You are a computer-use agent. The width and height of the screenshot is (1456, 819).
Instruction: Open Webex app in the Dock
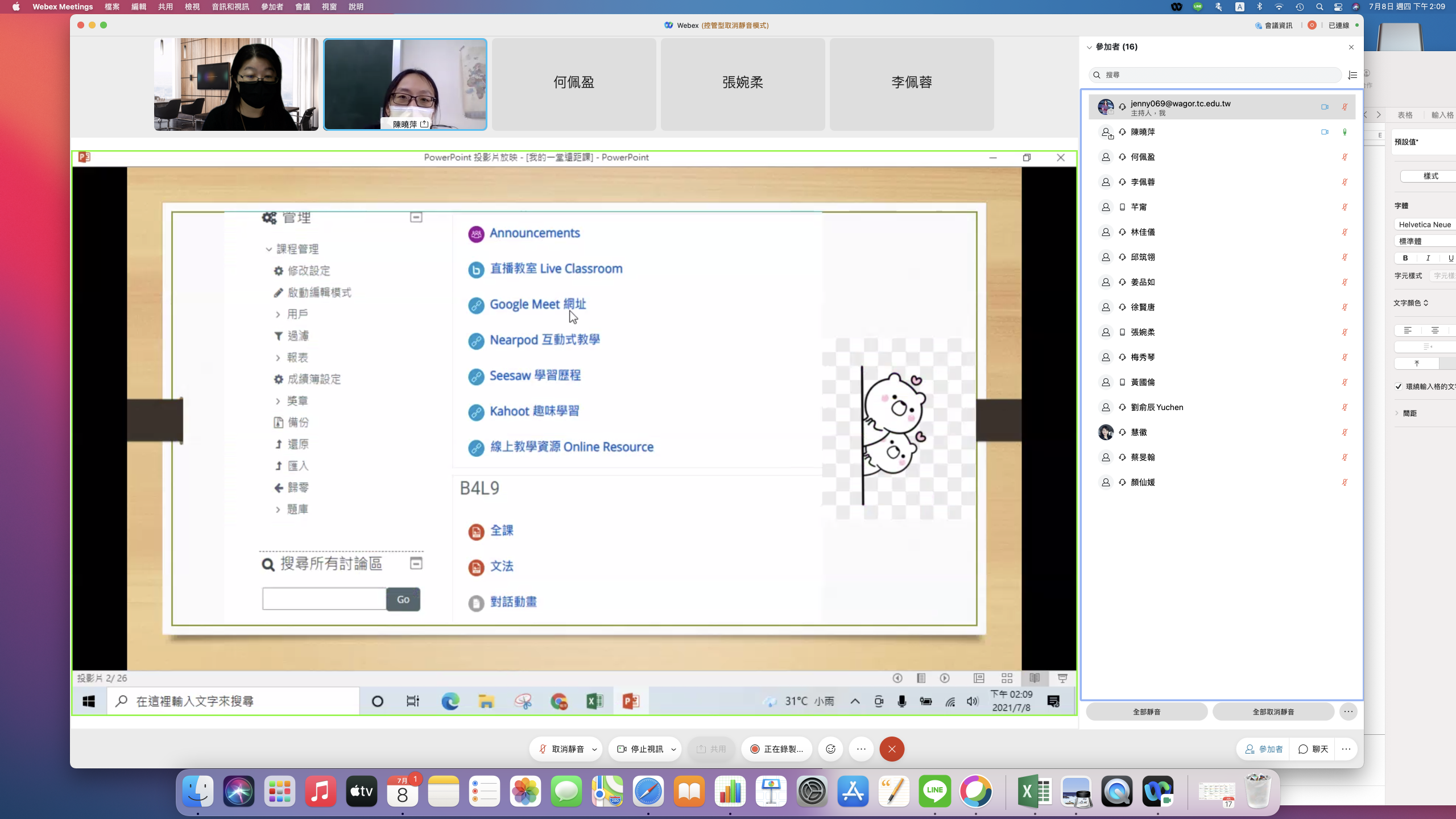coord(1158,791)
